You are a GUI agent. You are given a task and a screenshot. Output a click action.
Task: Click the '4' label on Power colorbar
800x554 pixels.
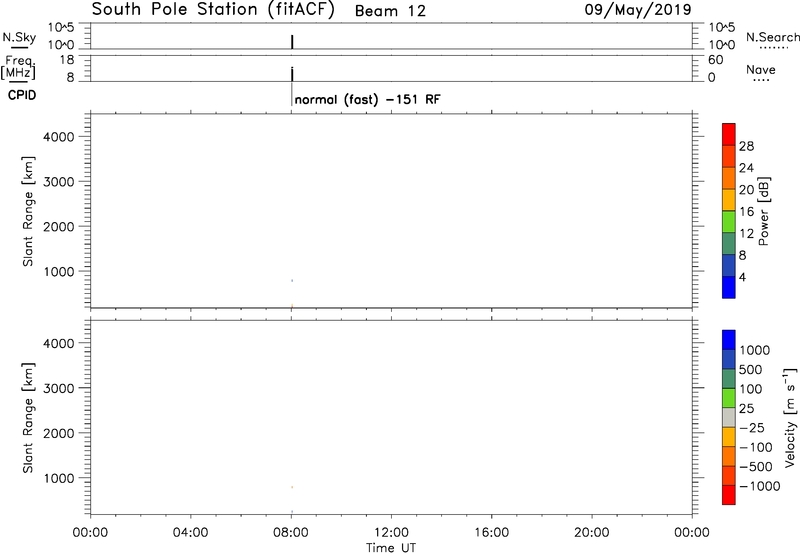click(742, 277)
